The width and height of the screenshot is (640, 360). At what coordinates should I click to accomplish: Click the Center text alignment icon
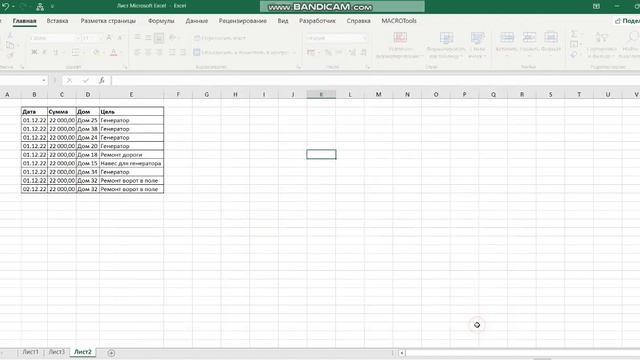pos(148,52)
